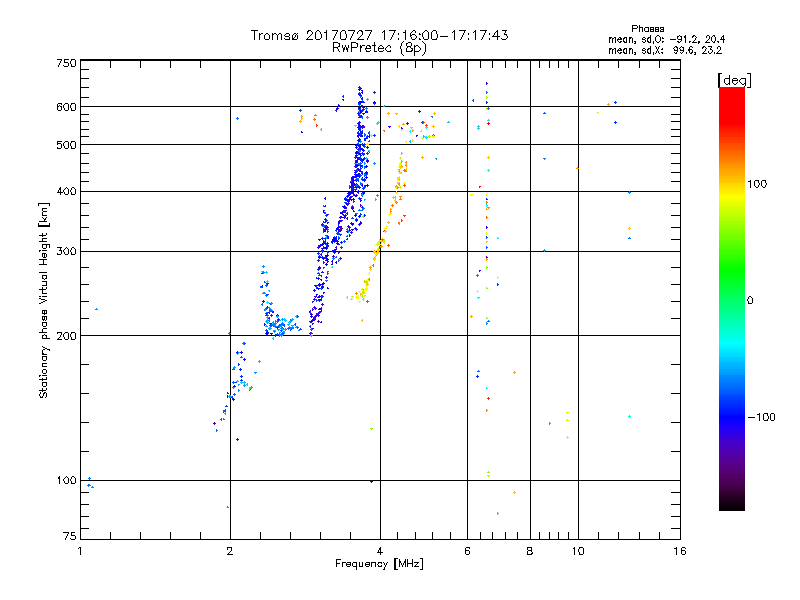Viewport: 800px width, 600px height.
Task: Click the '6' x-axis tick label
Action: coord(467,551)
